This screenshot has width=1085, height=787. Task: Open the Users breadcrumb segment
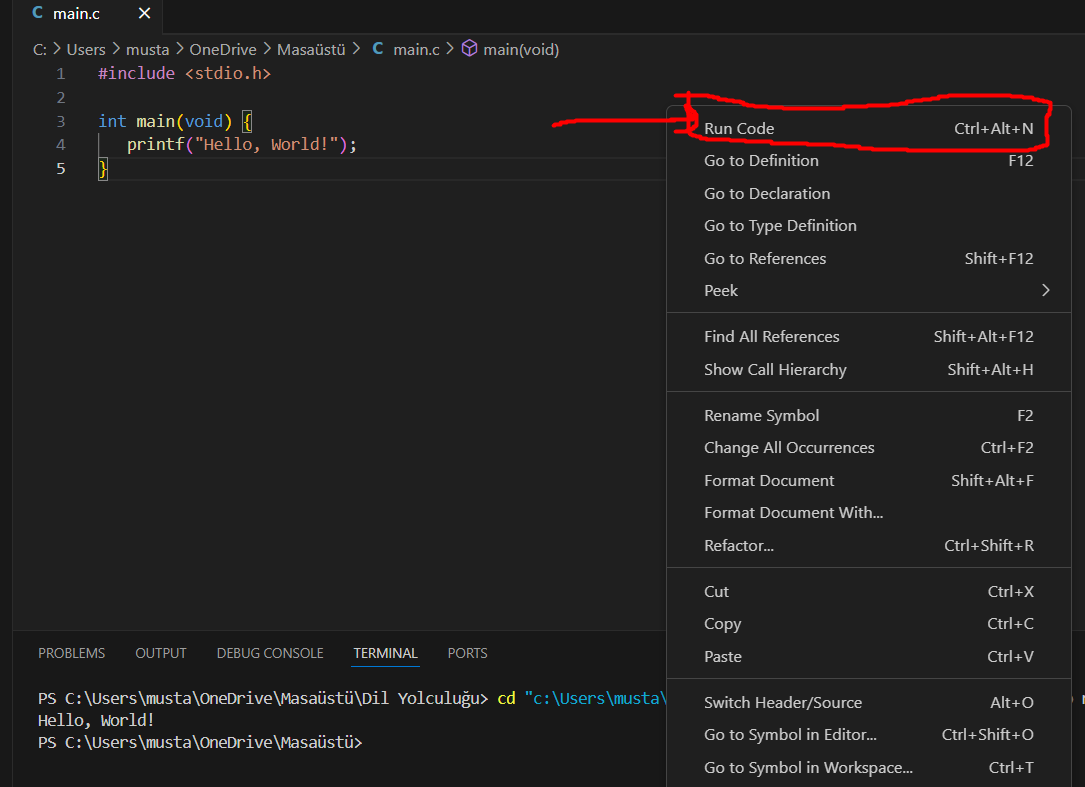point(86,50)
